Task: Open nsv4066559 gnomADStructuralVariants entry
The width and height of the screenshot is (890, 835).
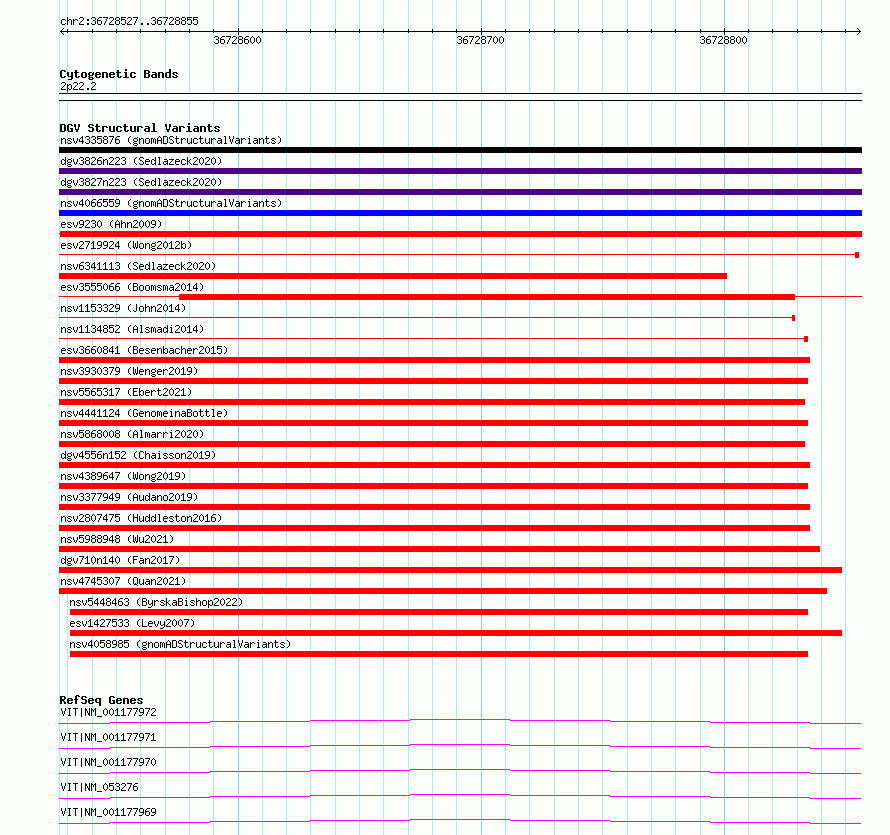Action: [x=171, y=203]
